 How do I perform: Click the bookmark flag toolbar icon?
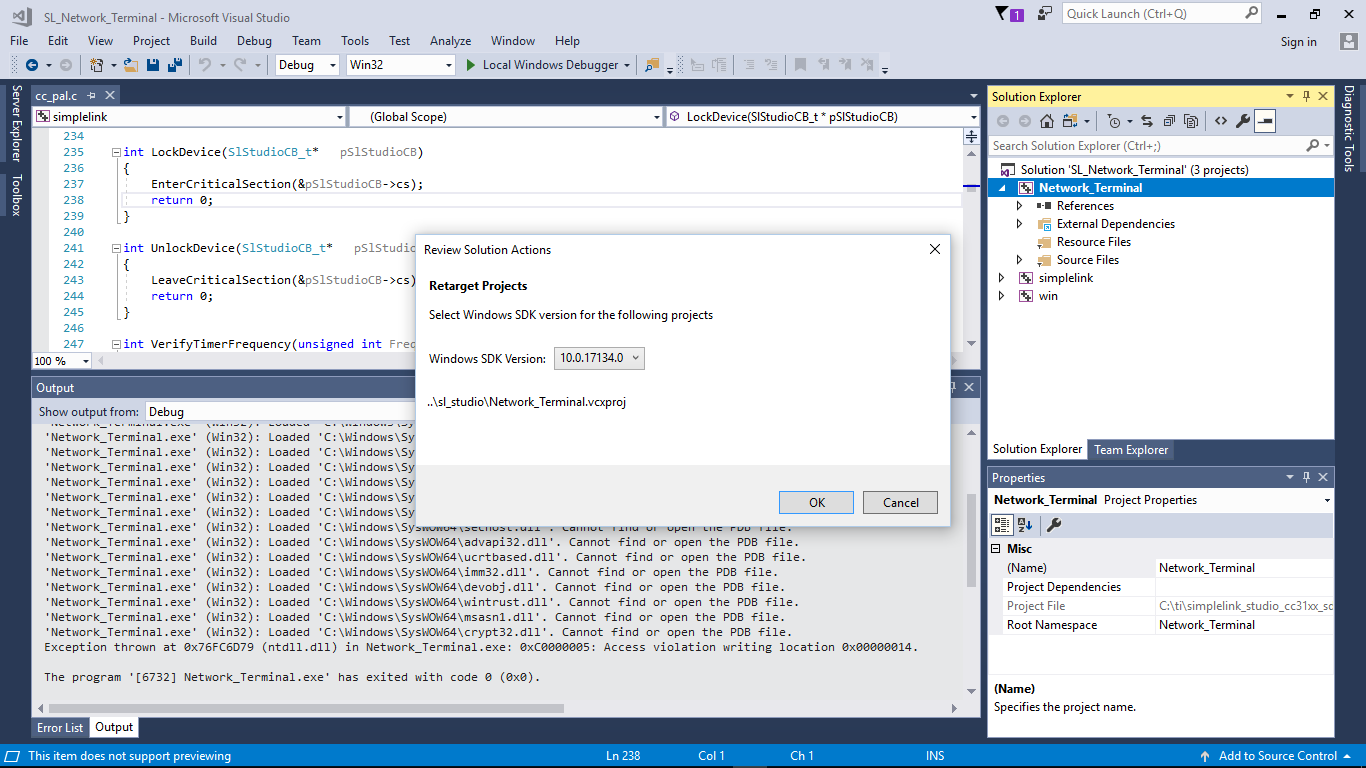(x=799, y=65)
